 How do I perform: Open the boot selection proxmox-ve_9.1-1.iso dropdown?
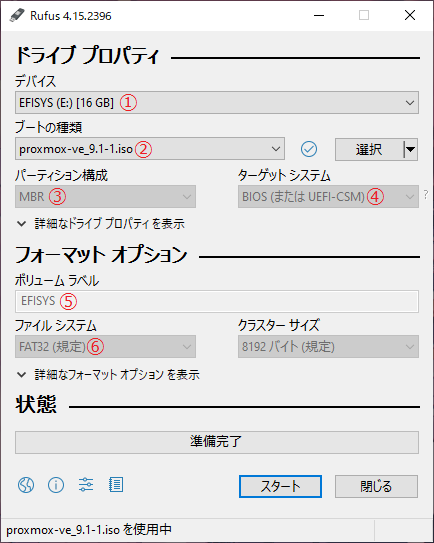click(x=150, y=149)
